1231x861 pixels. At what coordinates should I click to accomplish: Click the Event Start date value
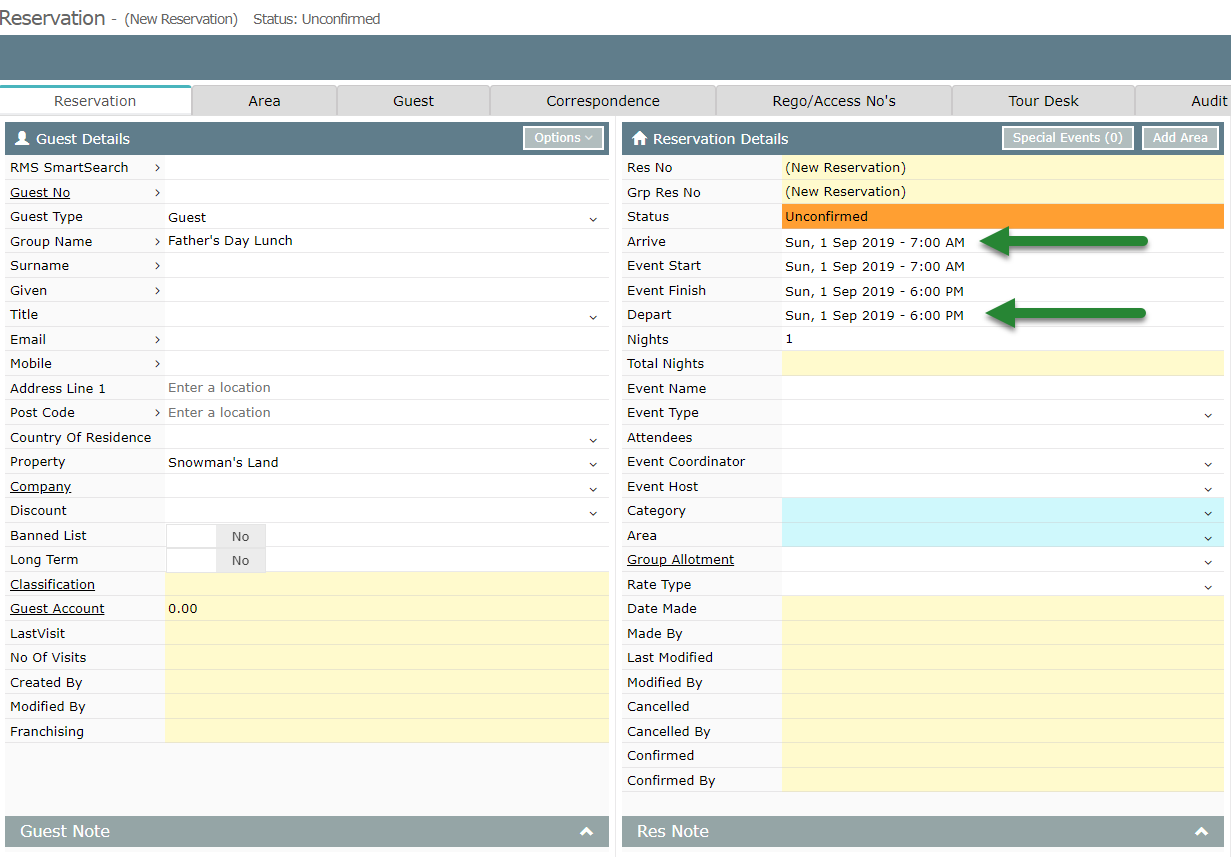click(875, 267)
